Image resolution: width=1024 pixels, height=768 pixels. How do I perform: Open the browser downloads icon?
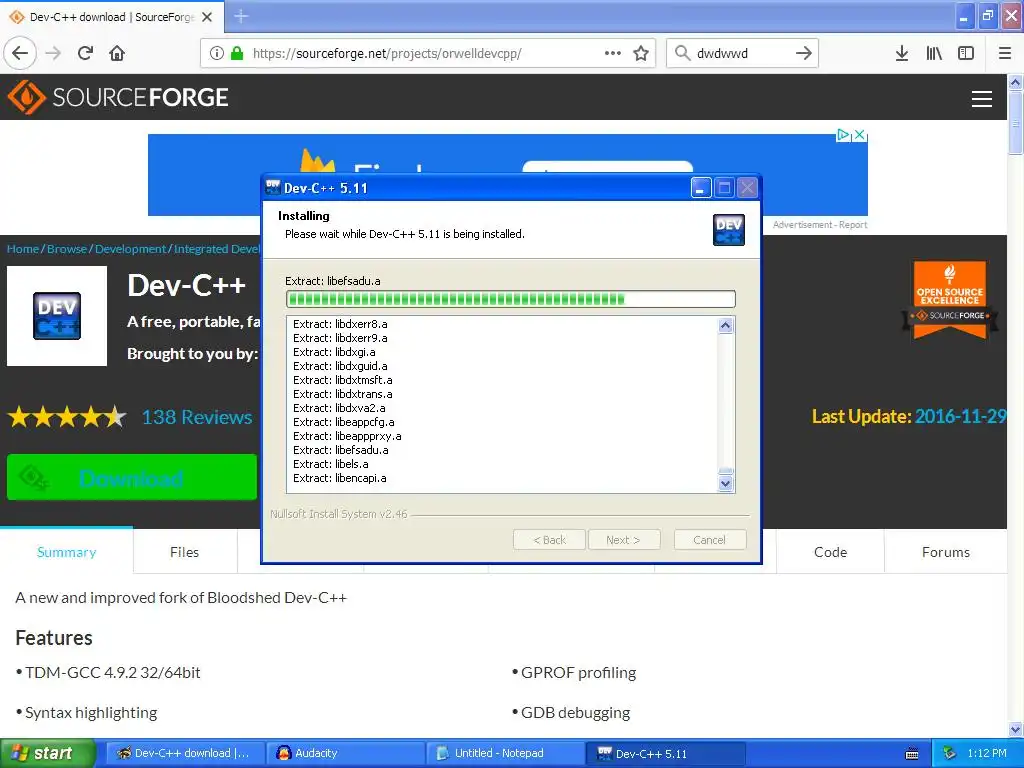pyautogui.click(x=901, y=53)
